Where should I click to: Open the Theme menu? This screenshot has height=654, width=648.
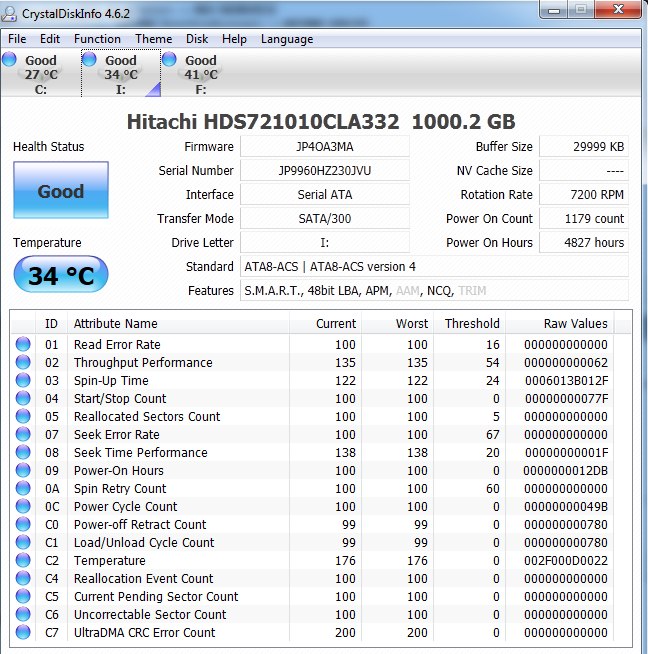click(x=153, y=39)
